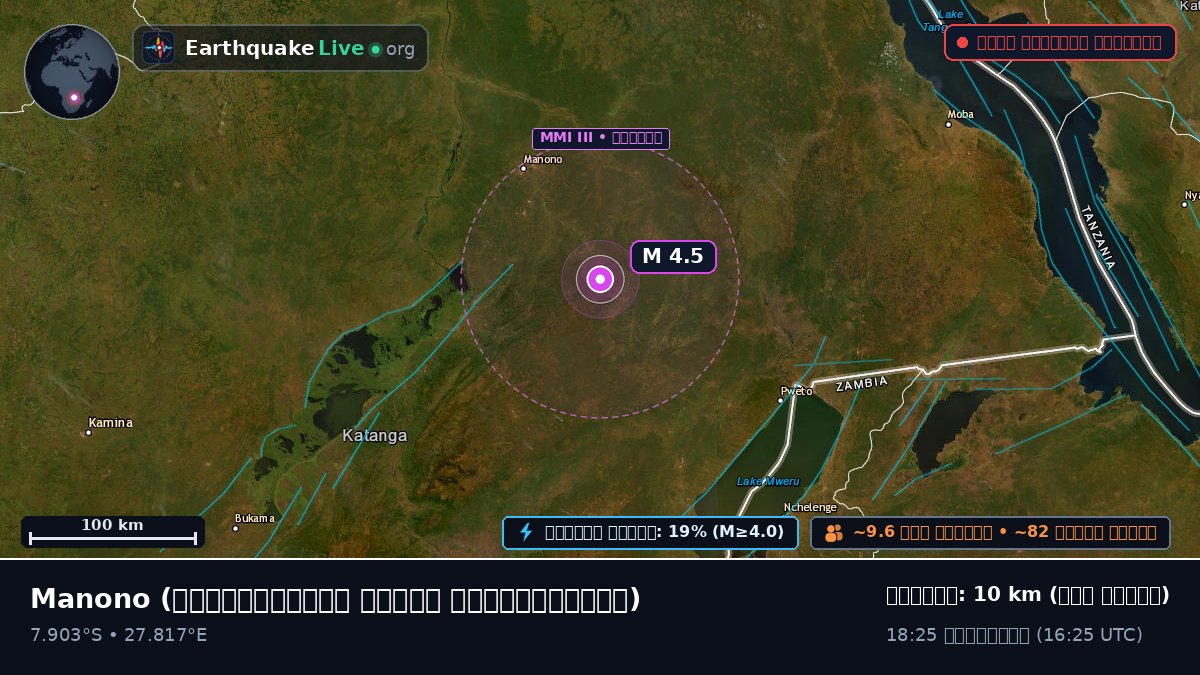Click the Nchelenge place name
The image size is (1200, 675).
point(810,507)
